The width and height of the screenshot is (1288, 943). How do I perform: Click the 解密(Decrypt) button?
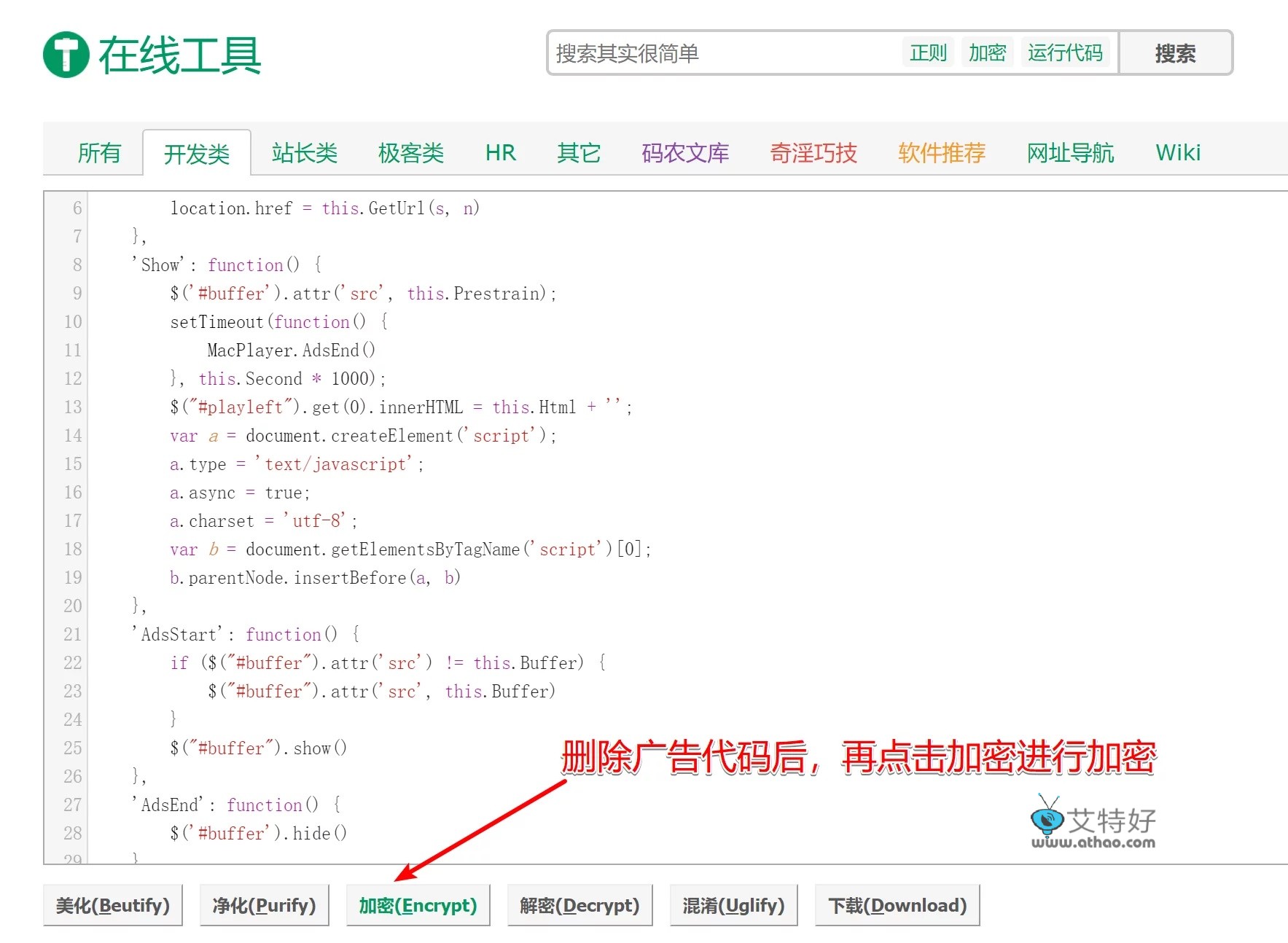click(x=579, y=905)
